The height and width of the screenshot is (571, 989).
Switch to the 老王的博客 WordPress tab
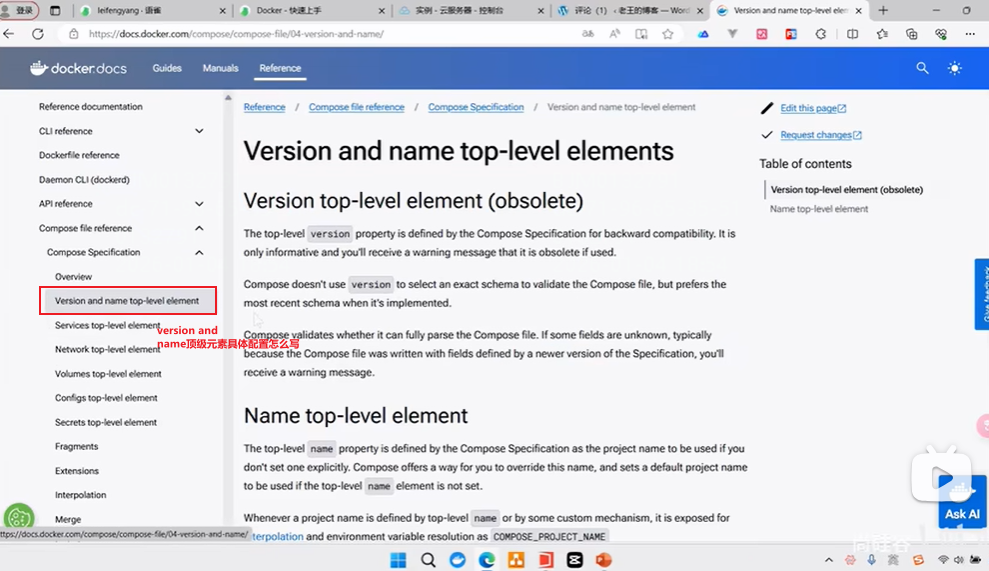point(630,11)
